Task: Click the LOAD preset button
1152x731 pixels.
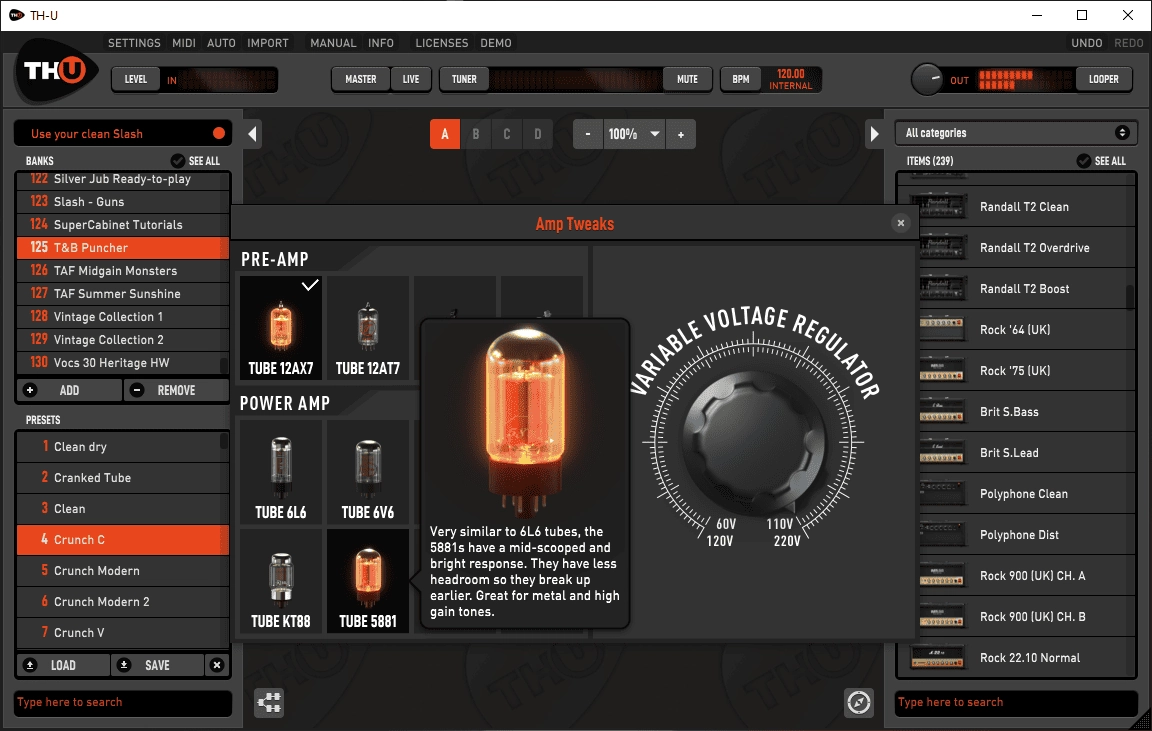Action: [x=63, y=665]
